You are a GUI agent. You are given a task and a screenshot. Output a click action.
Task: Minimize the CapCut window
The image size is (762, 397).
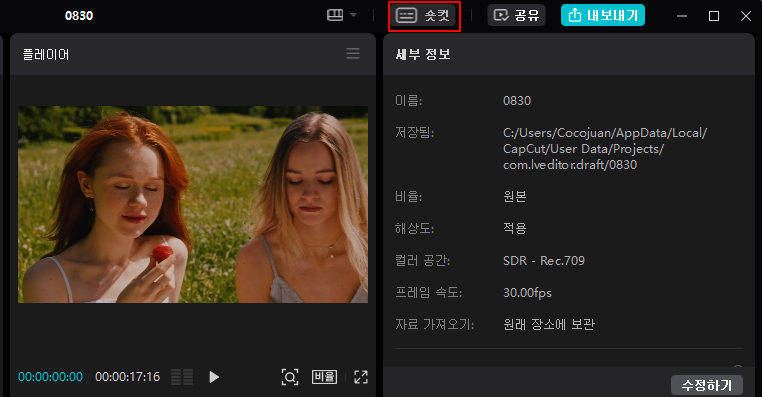point(682,16)
